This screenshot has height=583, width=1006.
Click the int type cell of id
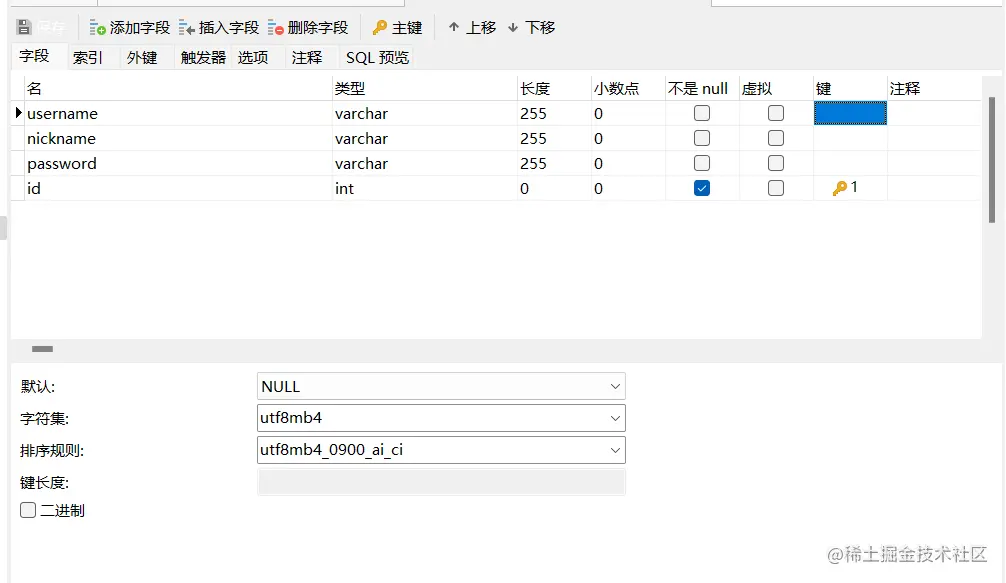[425, 189]
